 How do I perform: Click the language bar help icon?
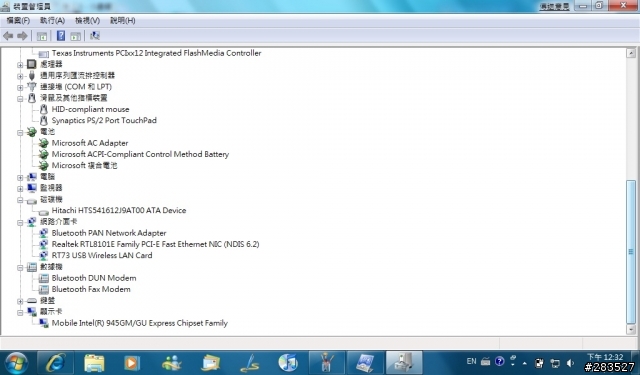500,362
